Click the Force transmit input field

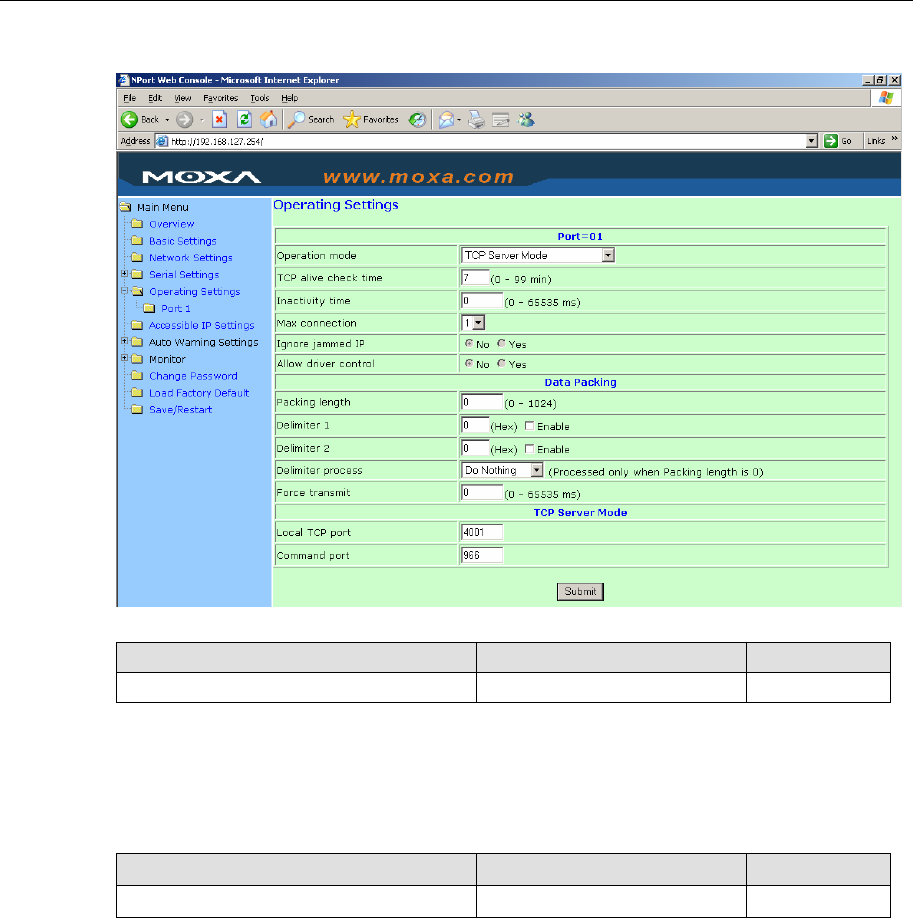click(482, 492)
